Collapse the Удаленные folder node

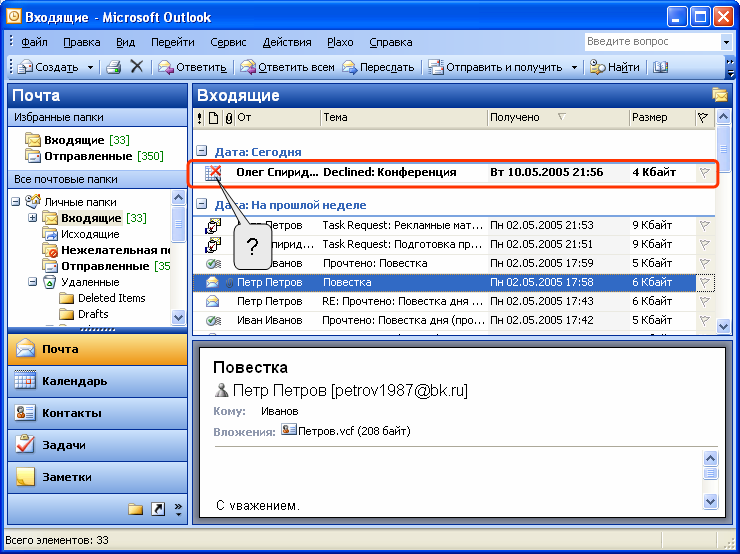point(33,282)
